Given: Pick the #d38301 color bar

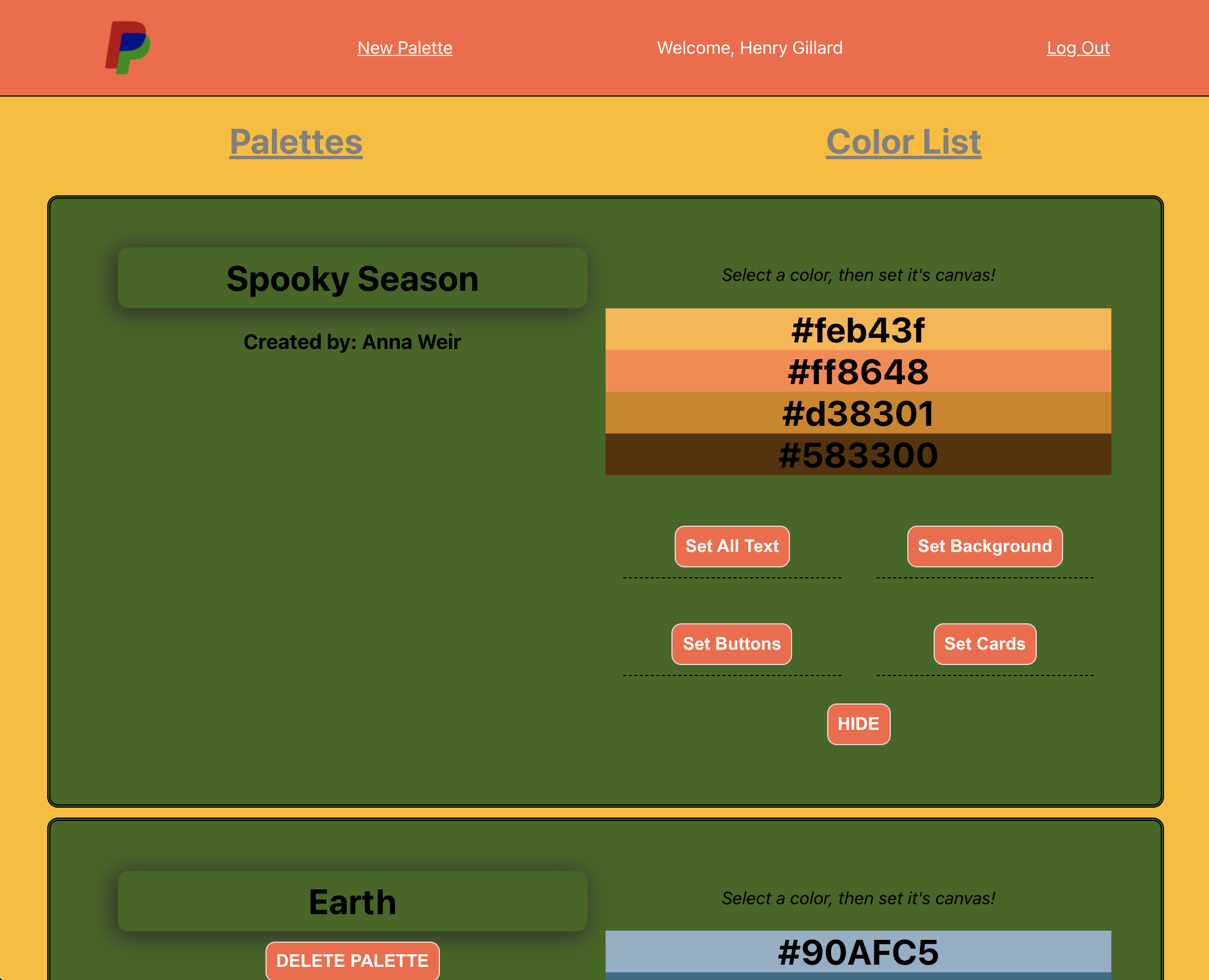Looking at the screenshot, I should point(857,413).
